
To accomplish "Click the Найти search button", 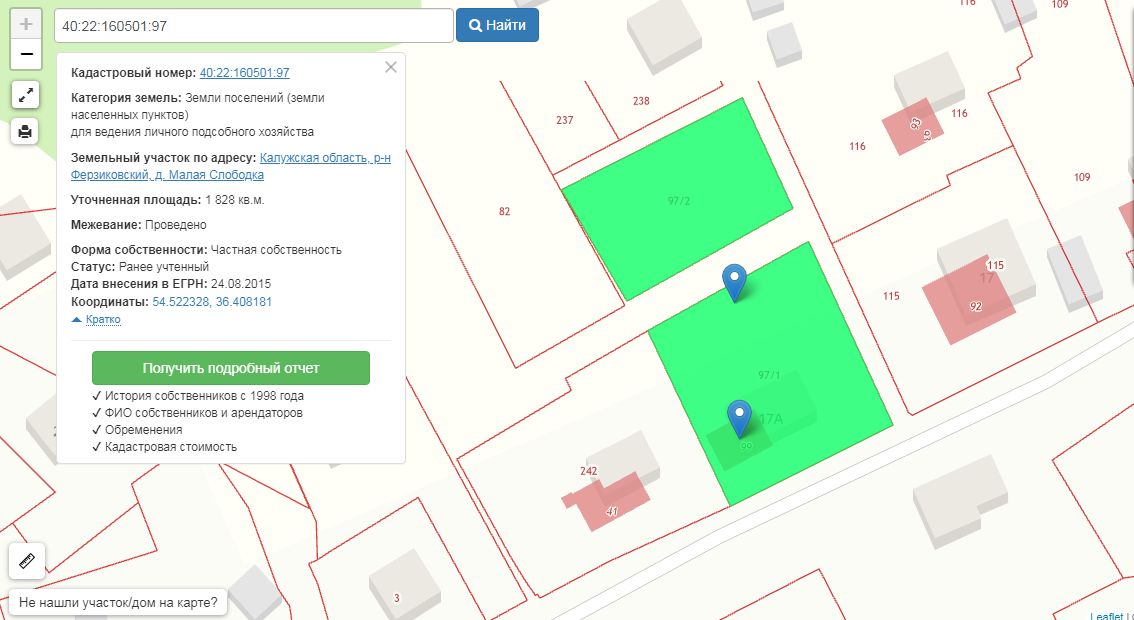I will coord(497,26).
